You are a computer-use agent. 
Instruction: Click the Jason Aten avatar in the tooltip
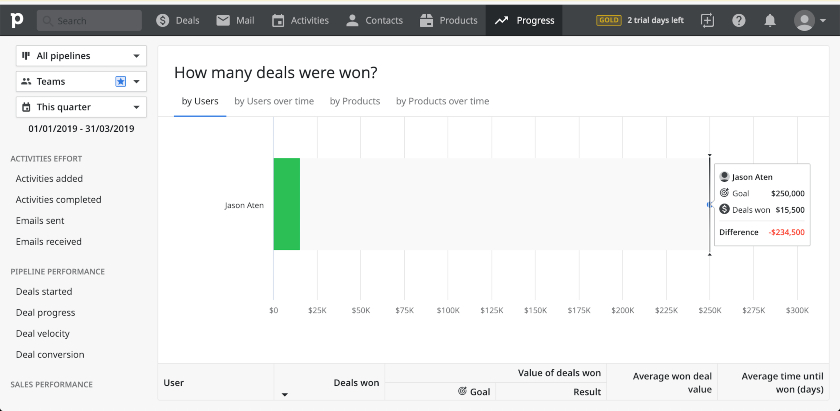click(x=724, y=177)
